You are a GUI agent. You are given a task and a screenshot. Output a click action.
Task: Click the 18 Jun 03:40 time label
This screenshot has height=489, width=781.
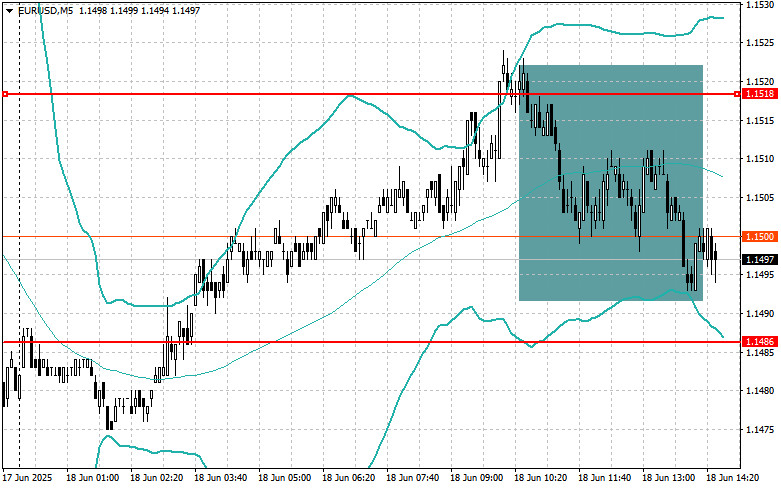pyautogui.click(x=221, y=478)
